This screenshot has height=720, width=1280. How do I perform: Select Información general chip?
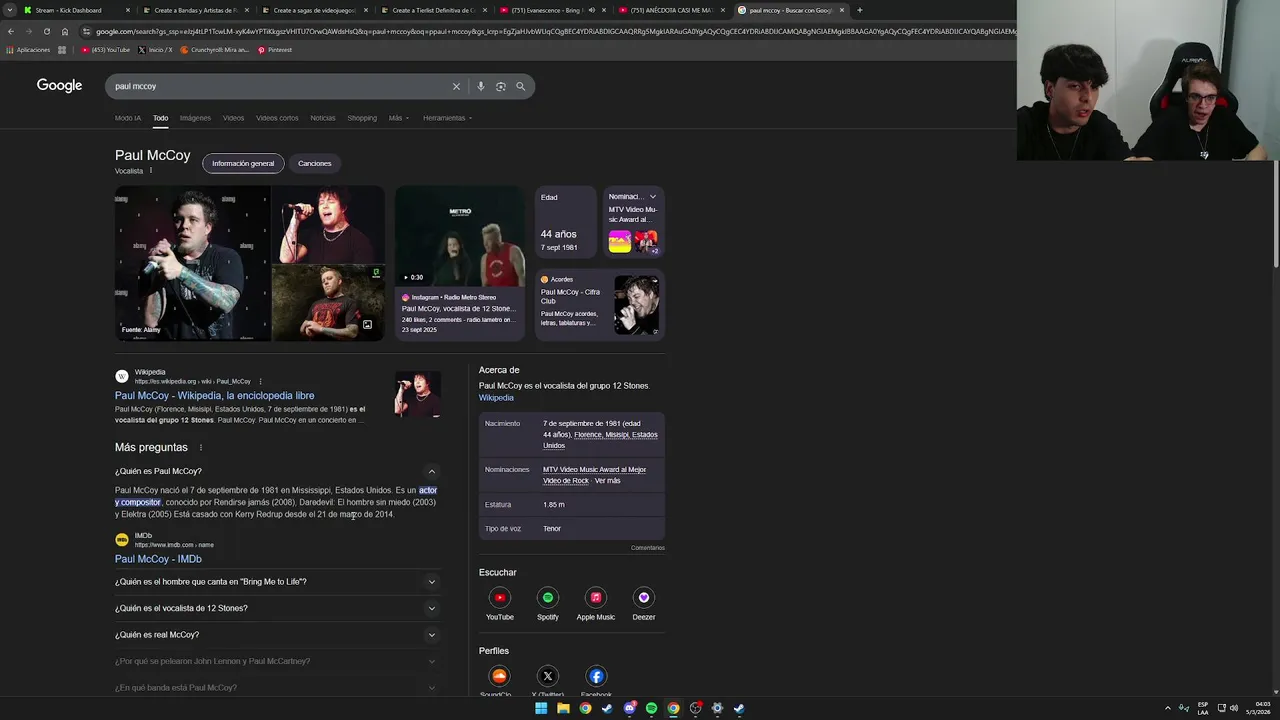tap(243, 163)
